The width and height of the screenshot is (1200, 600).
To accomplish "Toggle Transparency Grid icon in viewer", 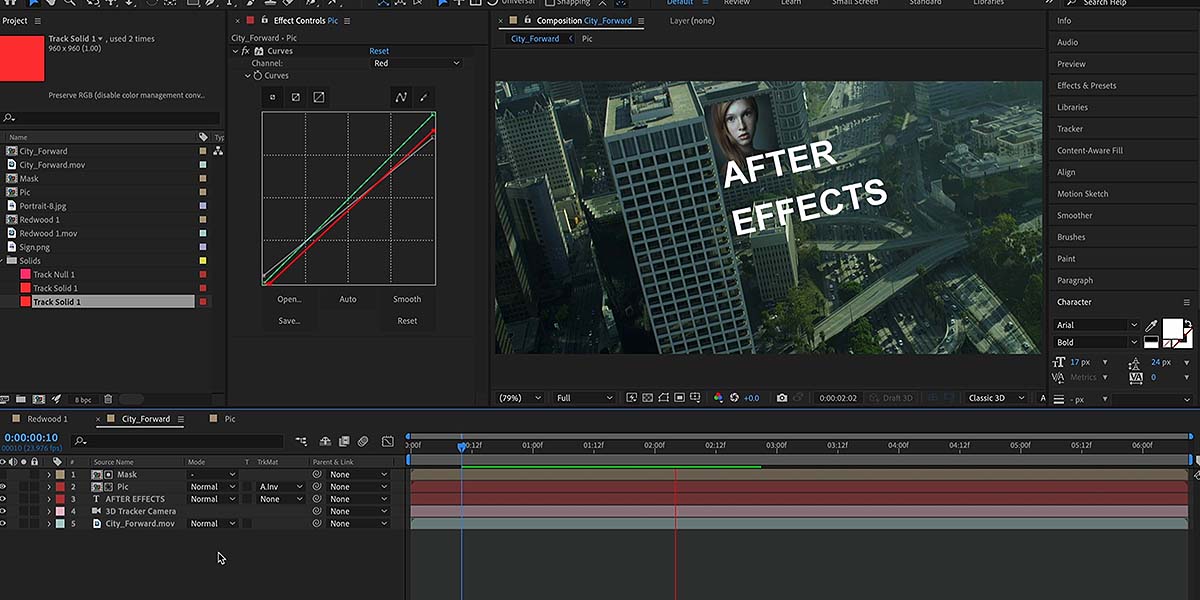I will coord(648,398).
